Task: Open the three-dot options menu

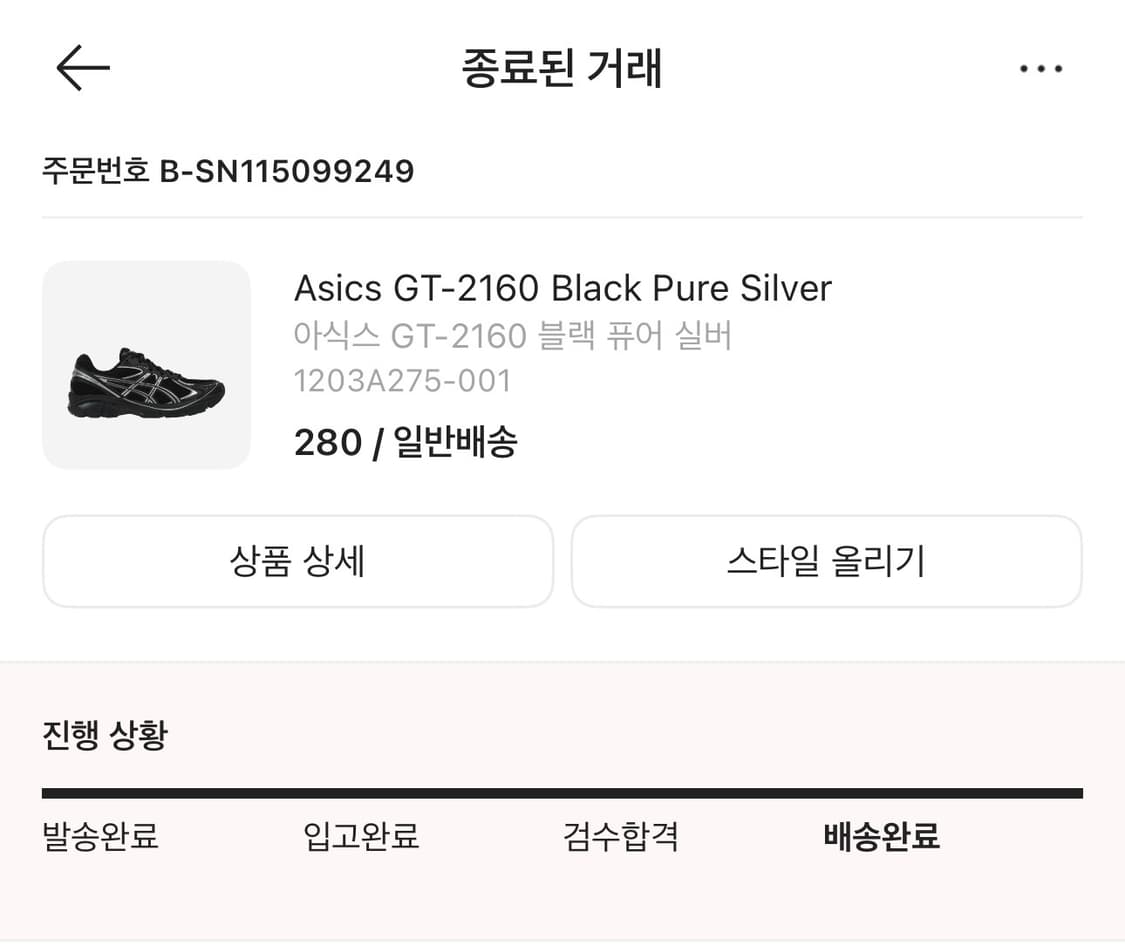Action: coord(1042,67)
